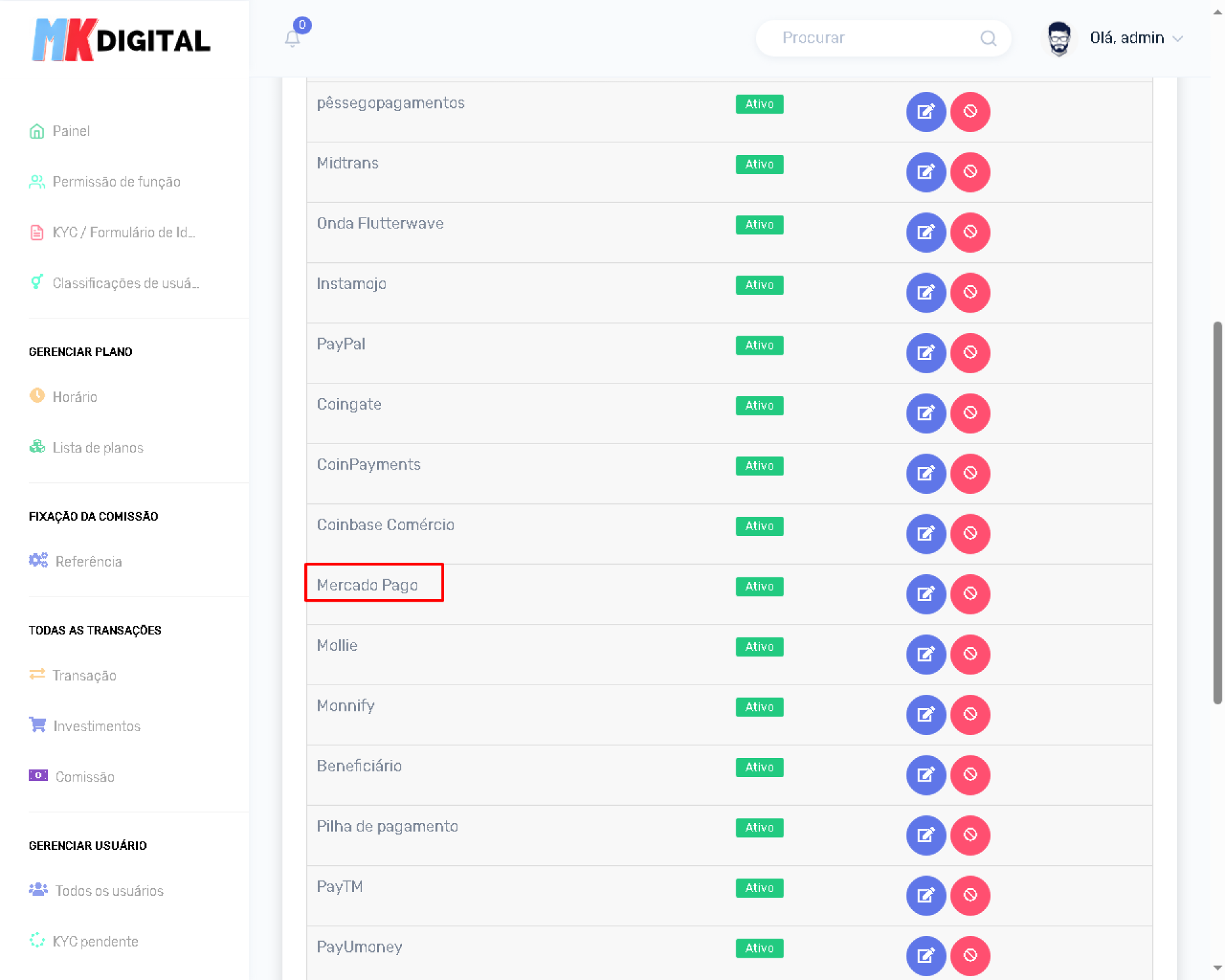1225x980 pixels.
Task: Click the search magnifier icon
Action: tap(988, 38)
